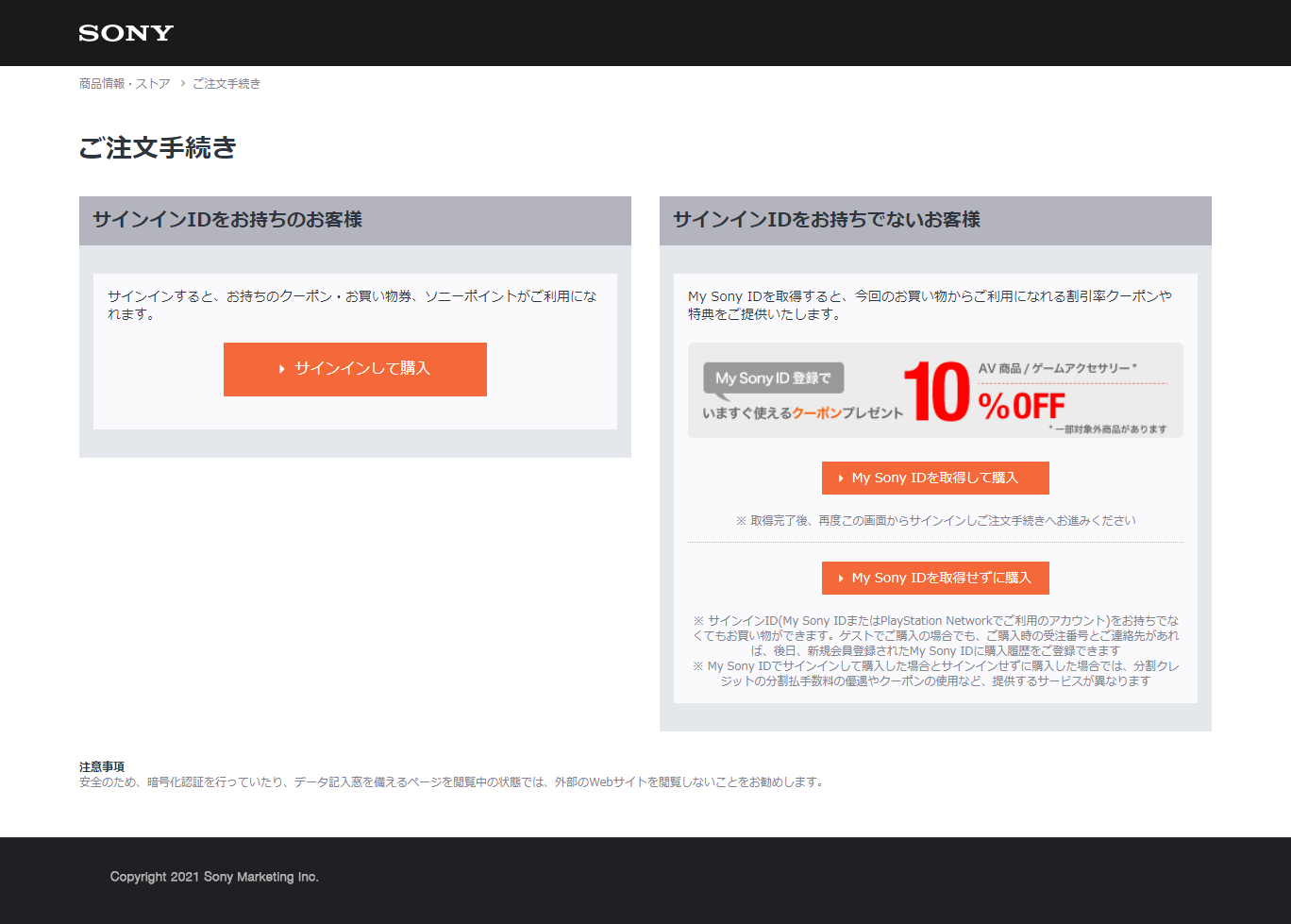The height and width of the screenshot is (924, 1291).
Task: Click the breadcrumb chevron separator
Action: point(182,84)
